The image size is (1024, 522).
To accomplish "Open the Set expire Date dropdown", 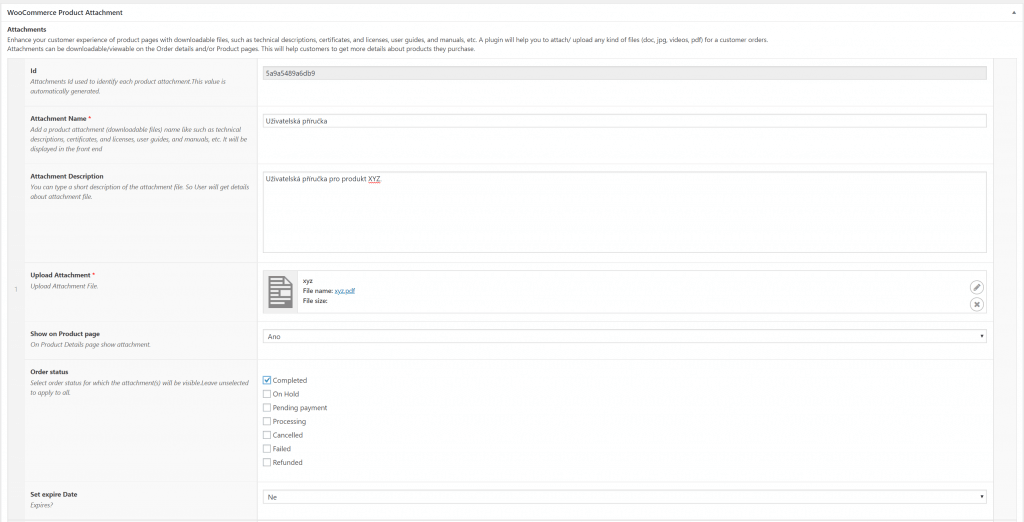I will (x=624, y=497).
